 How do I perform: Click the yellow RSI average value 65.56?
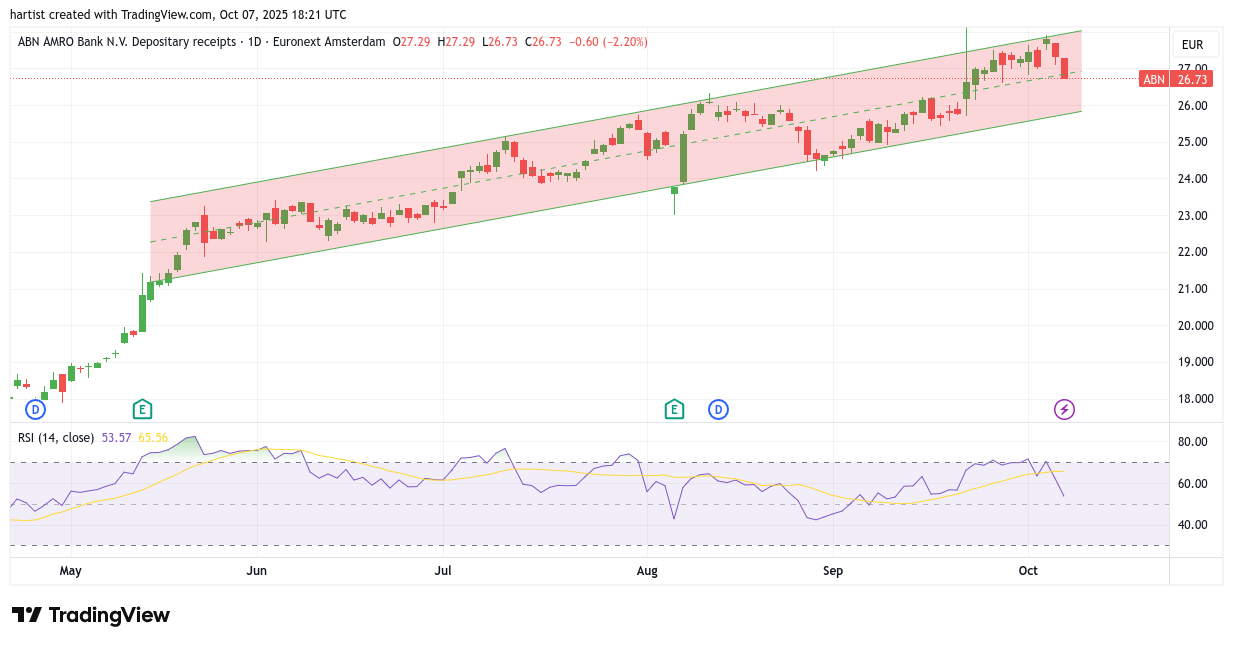(x=153, y=437)
